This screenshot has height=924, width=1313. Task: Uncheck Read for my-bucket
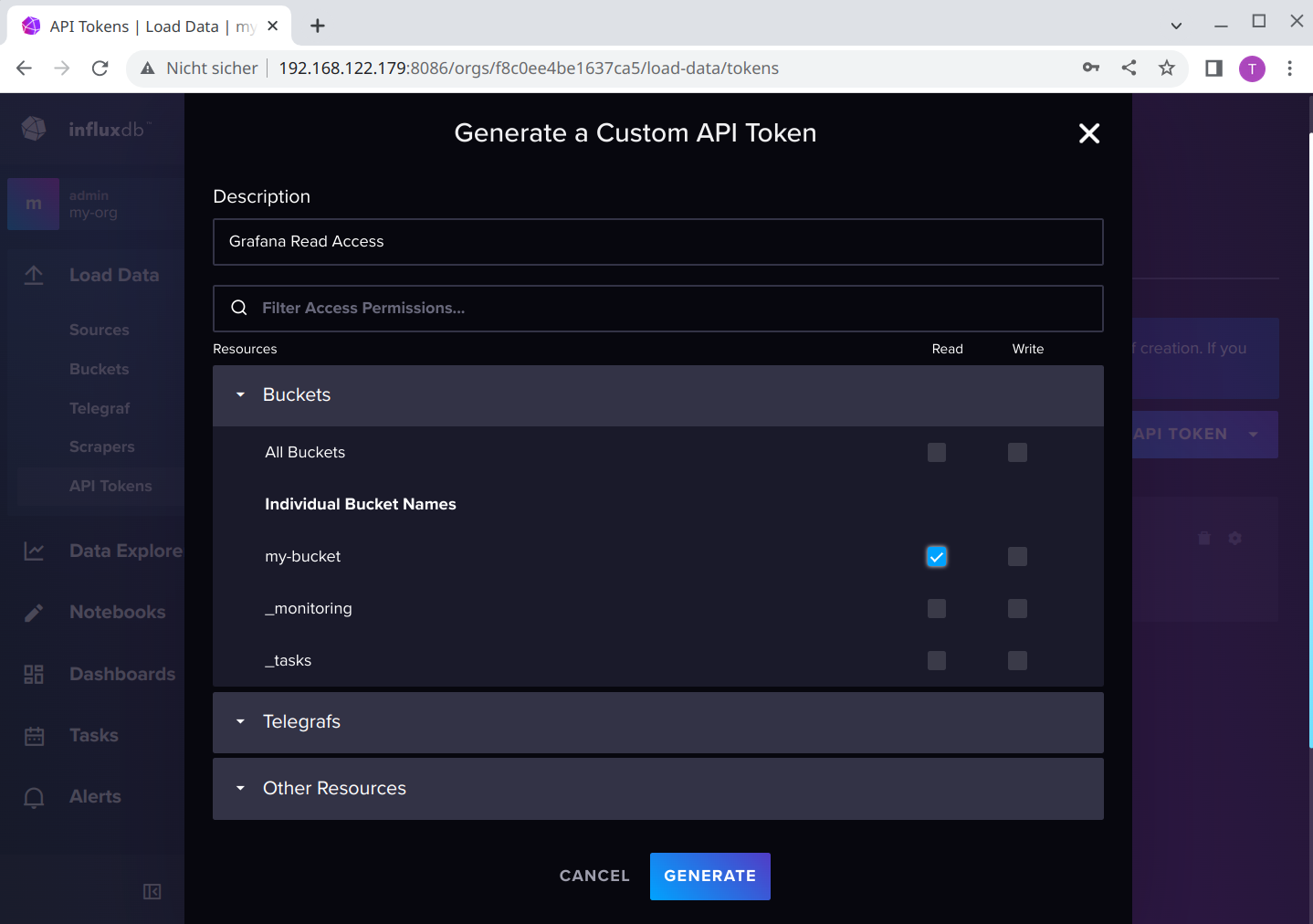(x=937, y=557)
